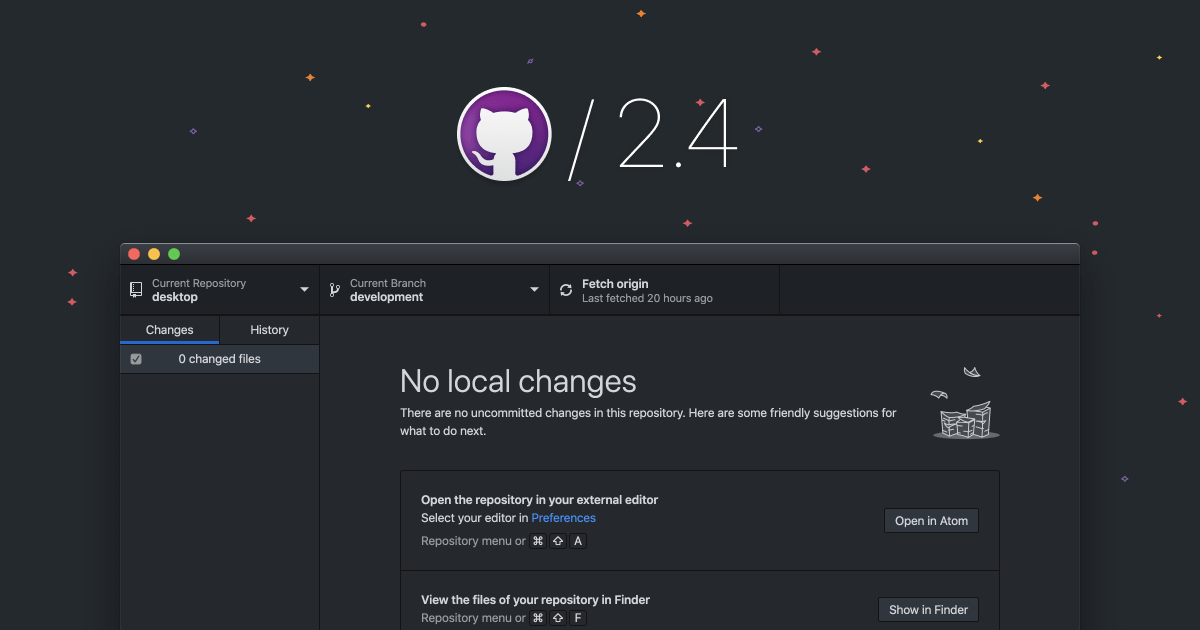Open Preferences via the blue link
The width and height of the screenshot is (1200, 630).
click(563, 517)
